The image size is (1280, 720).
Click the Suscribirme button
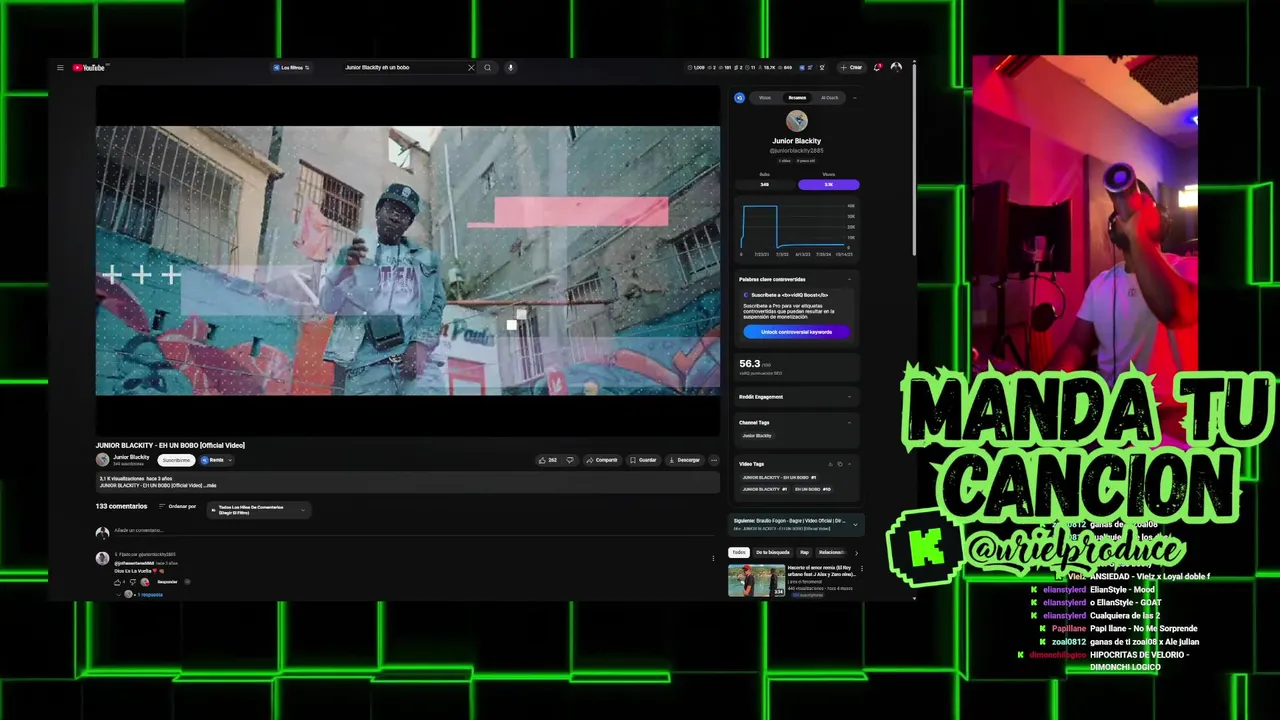(x=176, y=460)
